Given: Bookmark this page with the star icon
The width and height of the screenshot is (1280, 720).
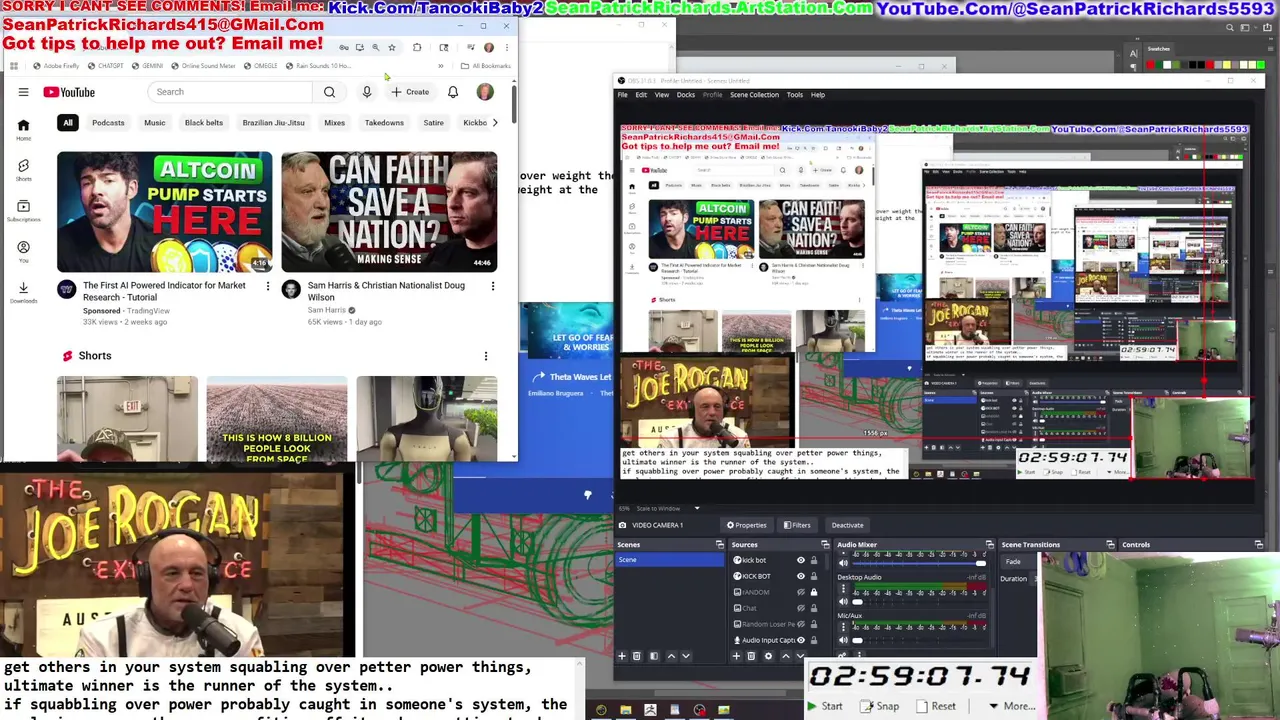Looking at the screenshot, I should click(392, 47).
